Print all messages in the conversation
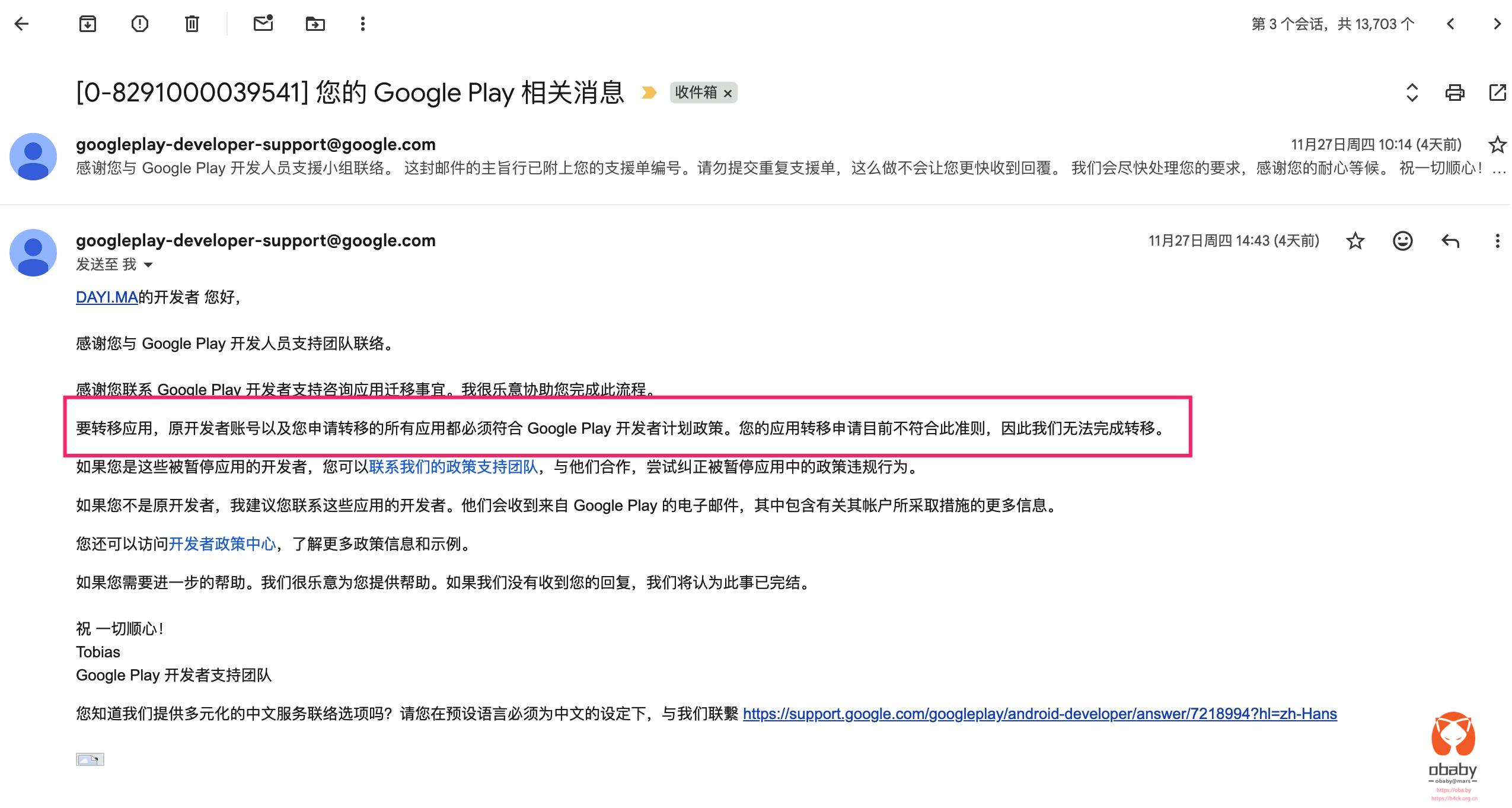1512x808 pixels. pyautogui.click(x=1454, y=93)
